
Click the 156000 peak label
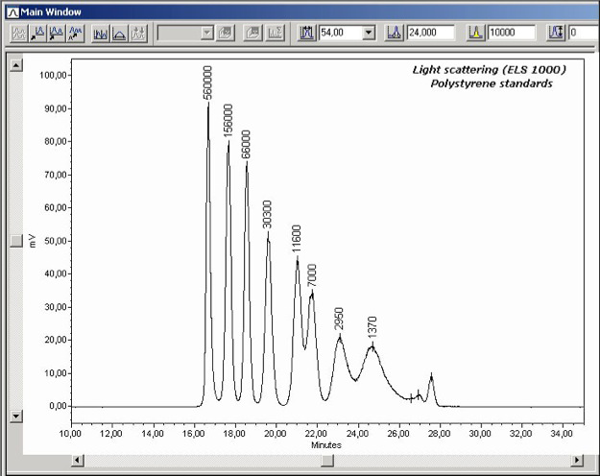point(228,120)
